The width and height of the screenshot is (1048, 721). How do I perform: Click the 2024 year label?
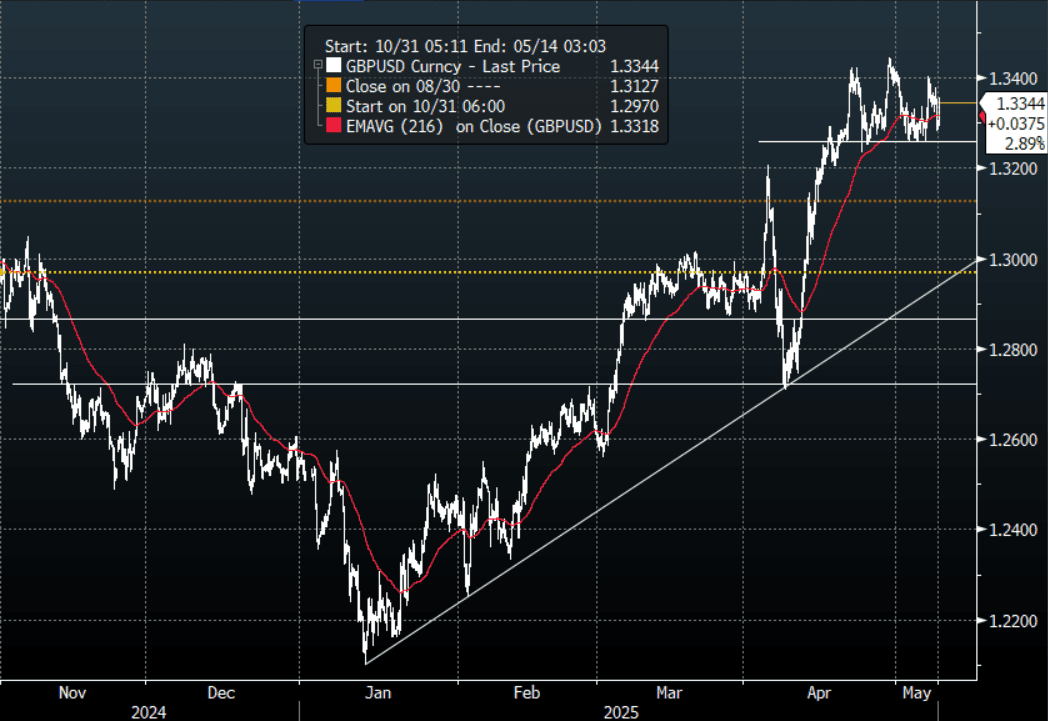(x=148, y=712)
